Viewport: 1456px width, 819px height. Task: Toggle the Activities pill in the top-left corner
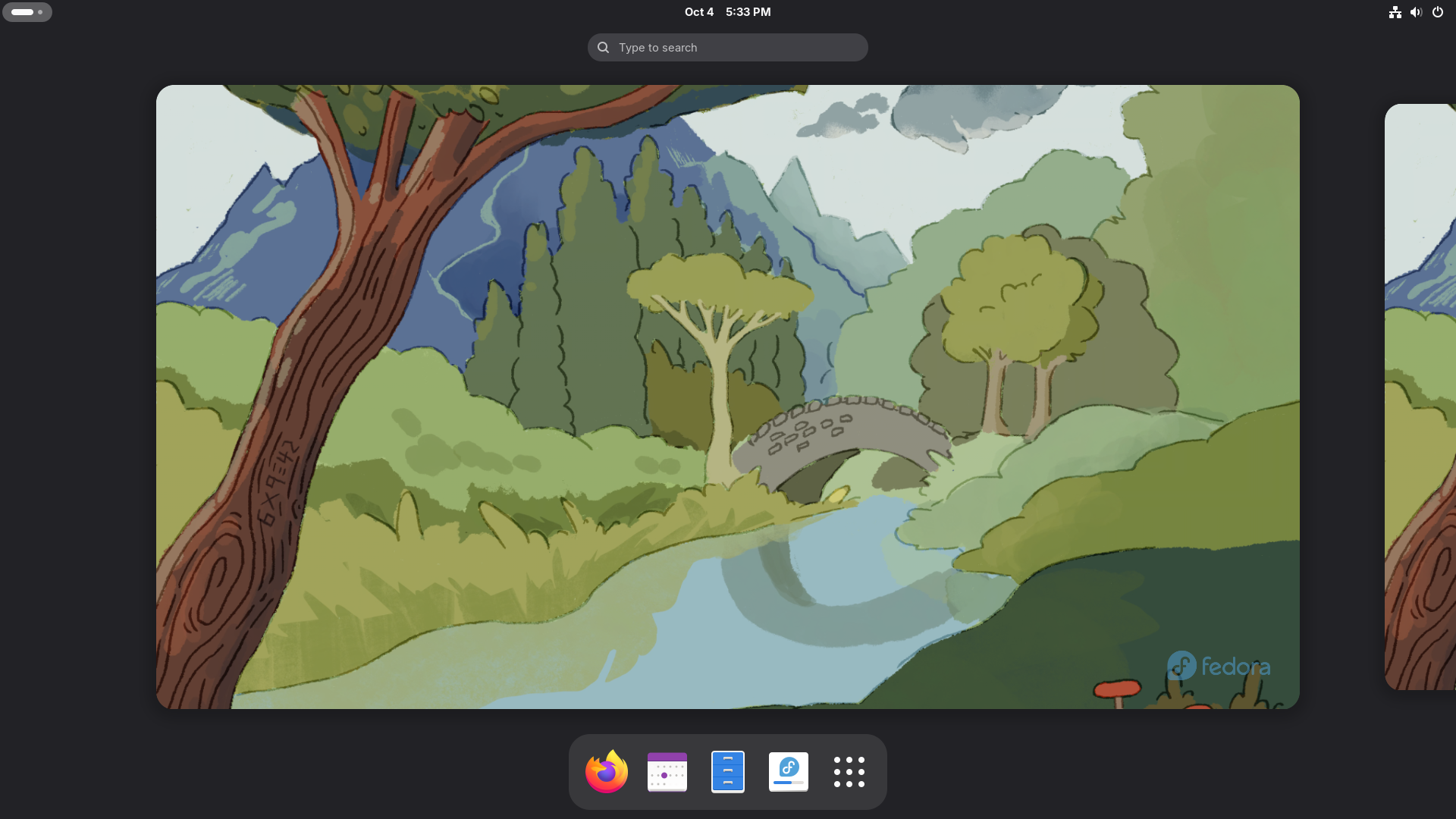click(27, 12)
